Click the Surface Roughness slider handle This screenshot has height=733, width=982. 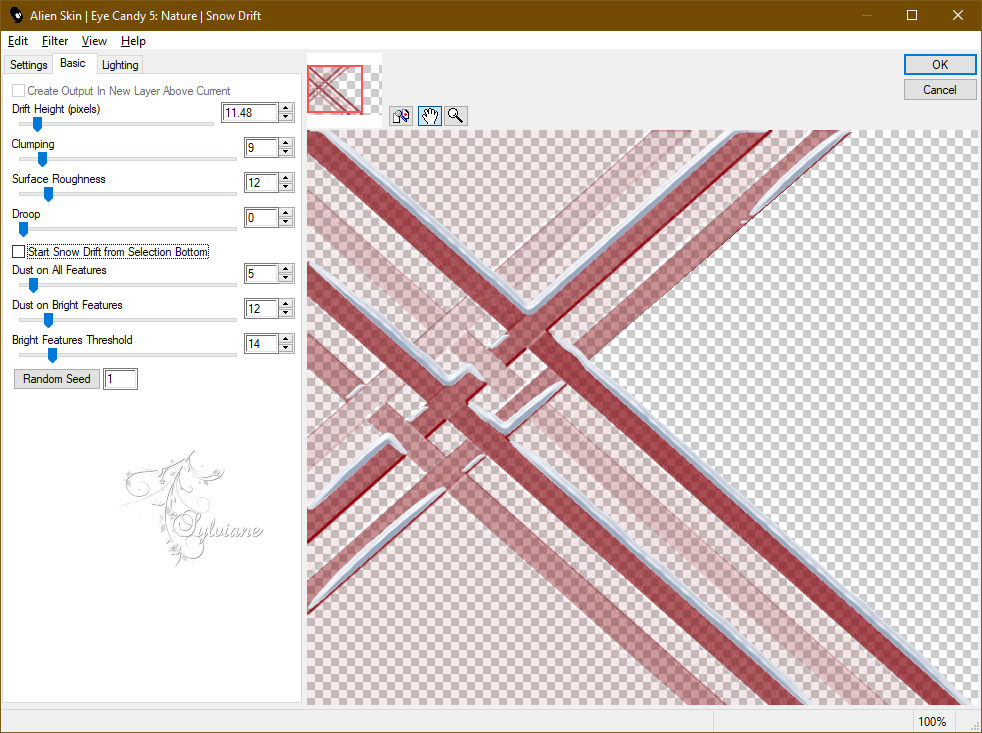tap(48, 194)
